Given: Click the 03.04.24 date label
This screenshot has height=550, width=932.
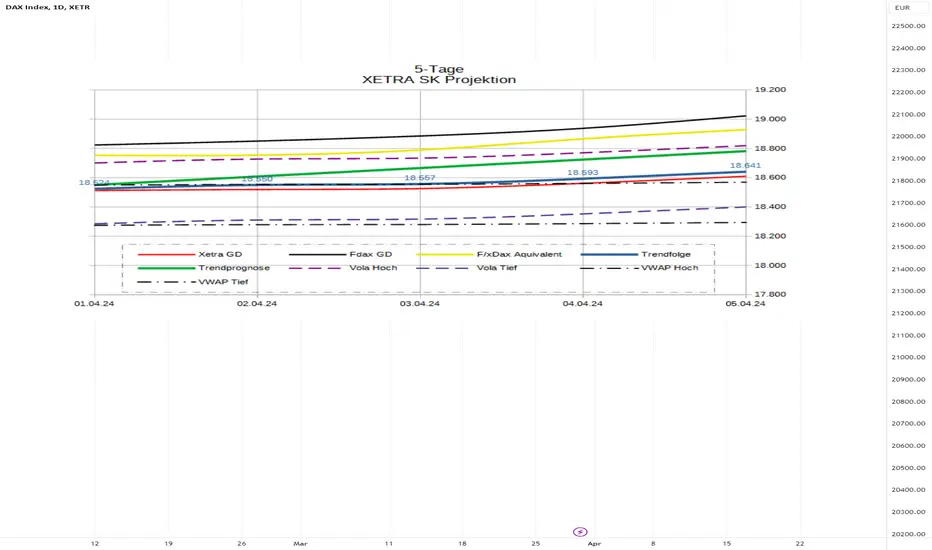Looking at the screenshot, I should click(420, 304).
